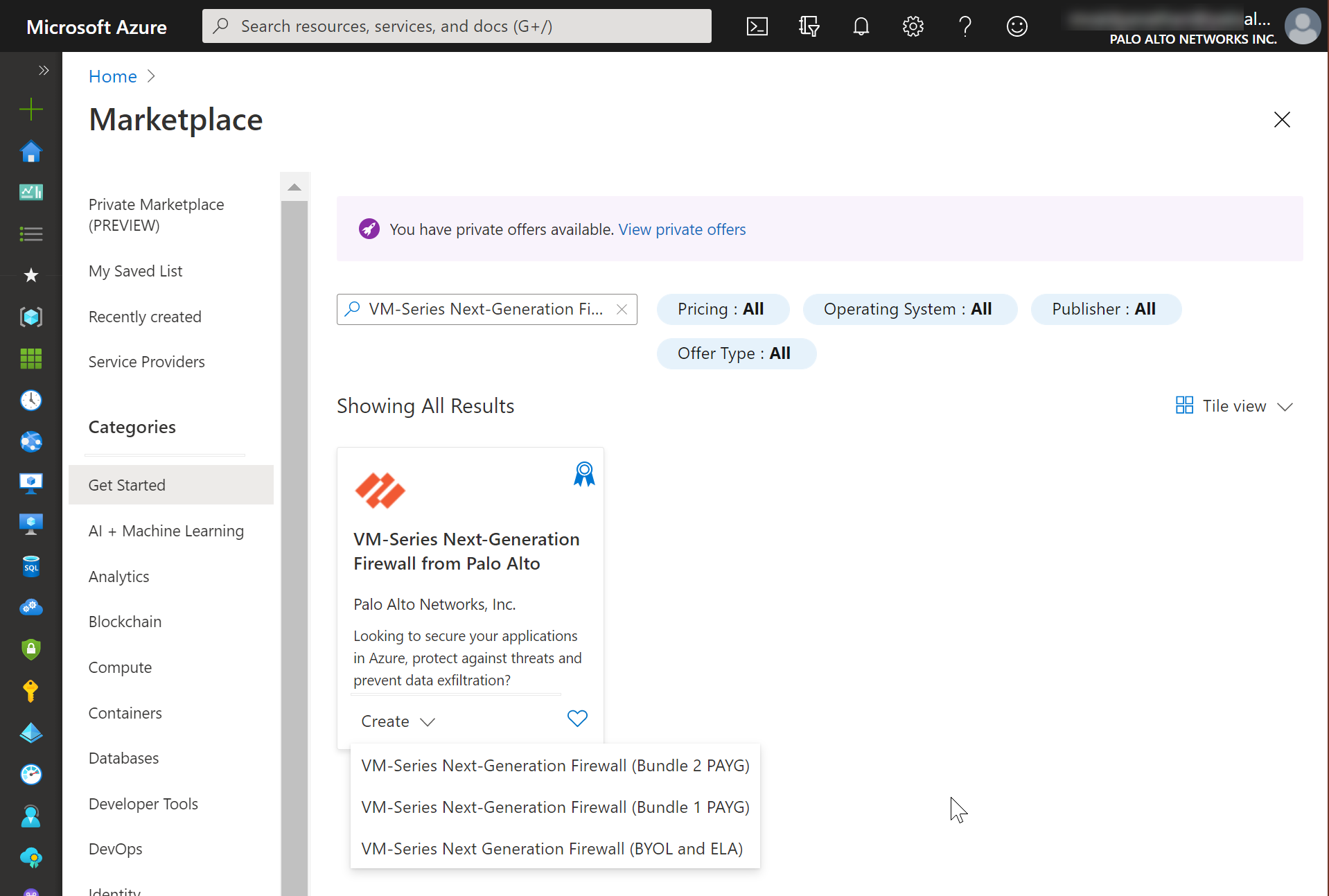Image resolution: width=1329 pixels, height=896 pixels.
Task: Open Help question mark icon
Action: click(965, 26)
